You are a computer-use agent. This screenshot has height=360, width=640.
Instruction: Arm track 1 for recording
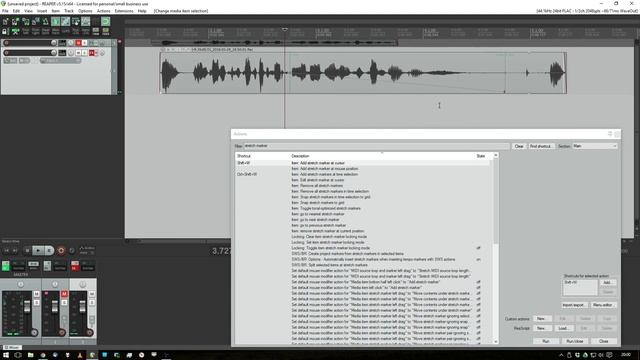pos(6,43)
